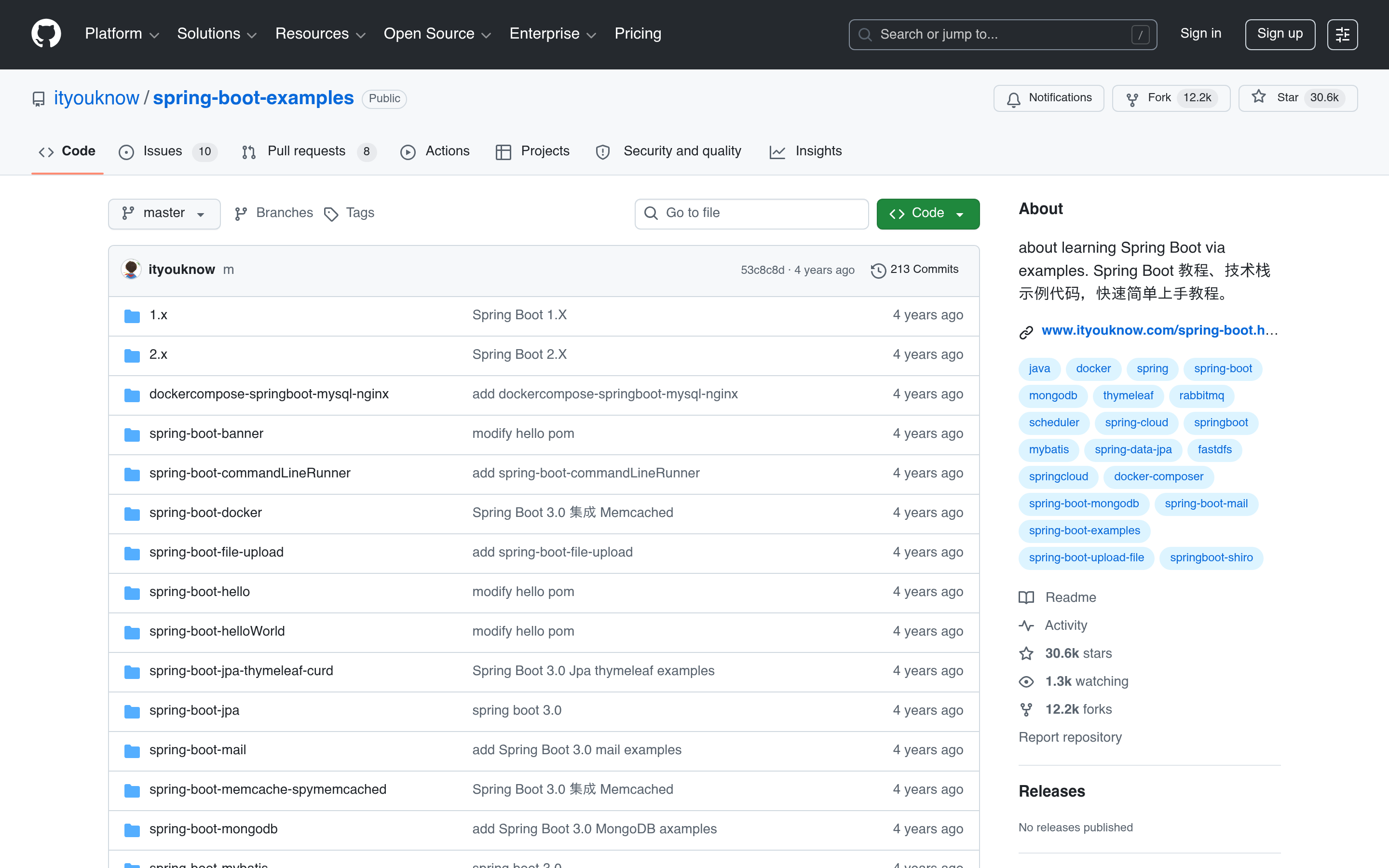Click the Notifications bell icon

[1014, 99]
